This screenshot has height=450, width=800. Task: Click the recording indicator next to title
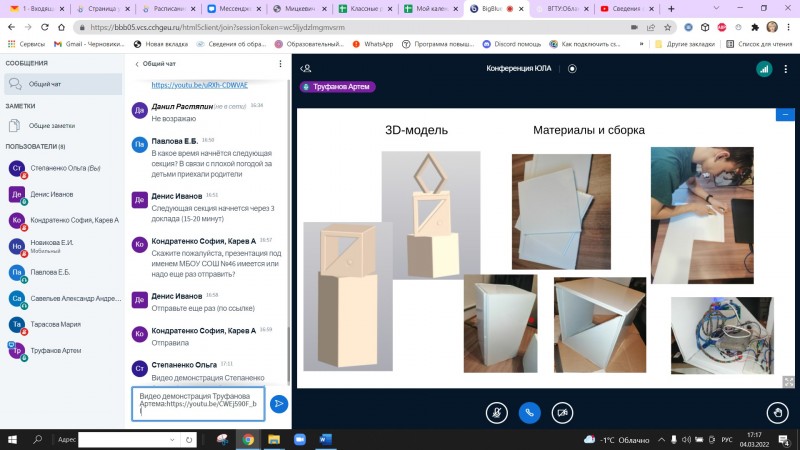572,69
